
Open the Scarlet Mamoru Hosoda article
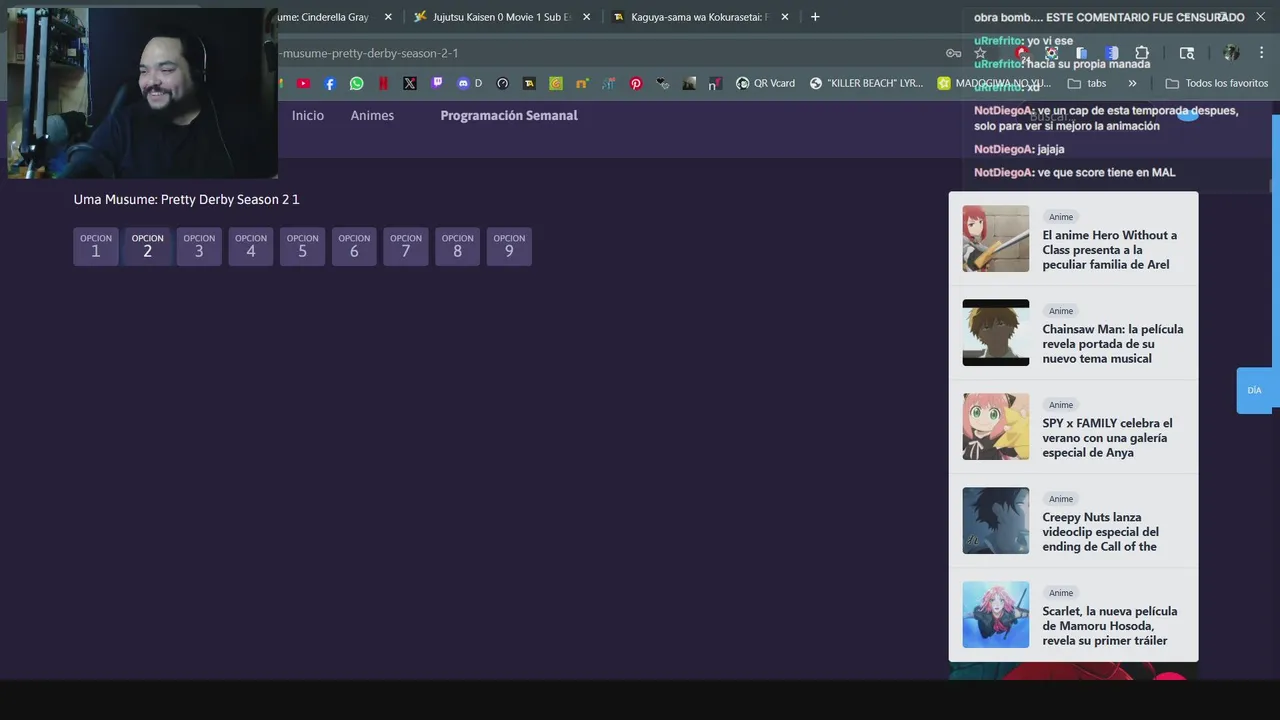tap(1109, 626)
